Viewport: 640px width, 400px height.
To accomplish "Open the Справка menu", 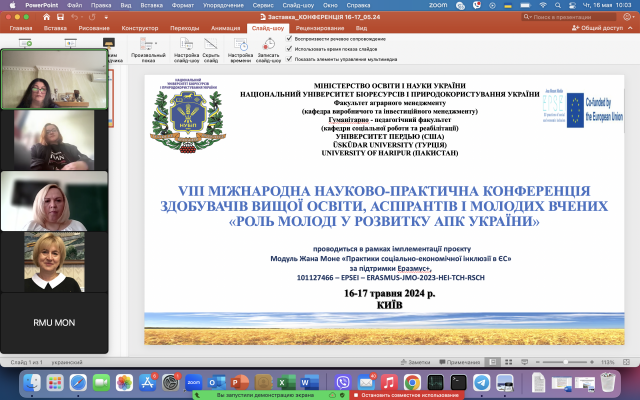I will [358, 5].
